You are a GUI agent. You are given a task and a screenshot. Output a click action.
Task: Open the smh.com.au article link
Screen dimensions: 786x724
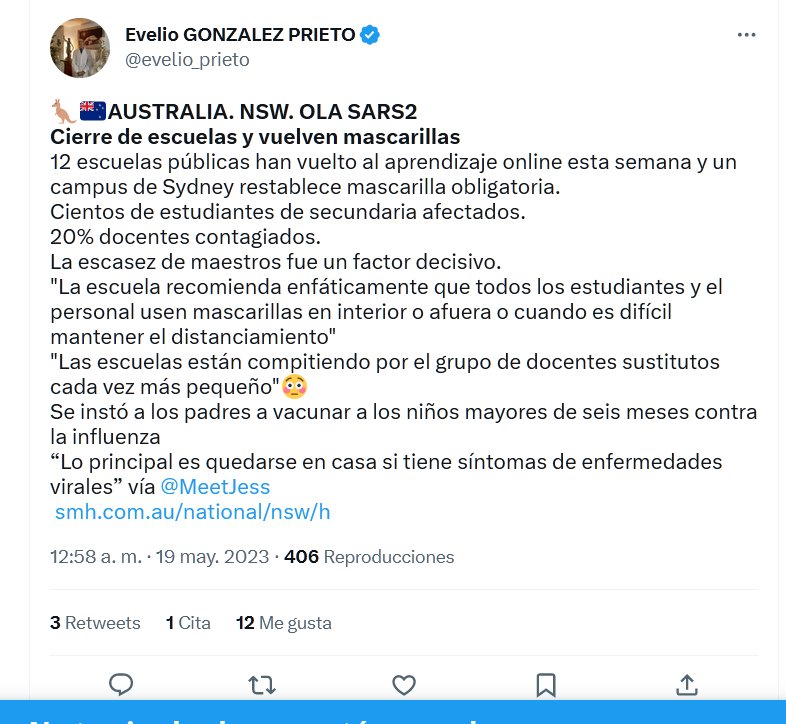(192, 513)
